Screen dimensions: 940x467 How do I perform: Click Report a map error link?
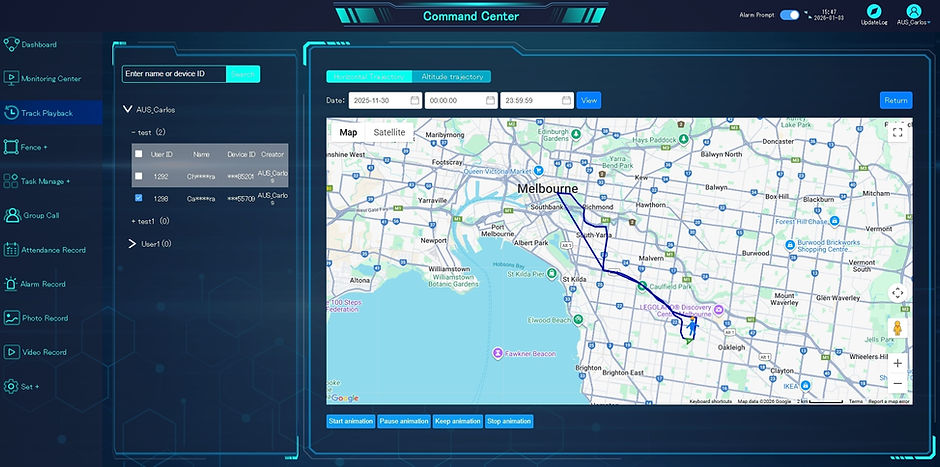pos(888,401)
